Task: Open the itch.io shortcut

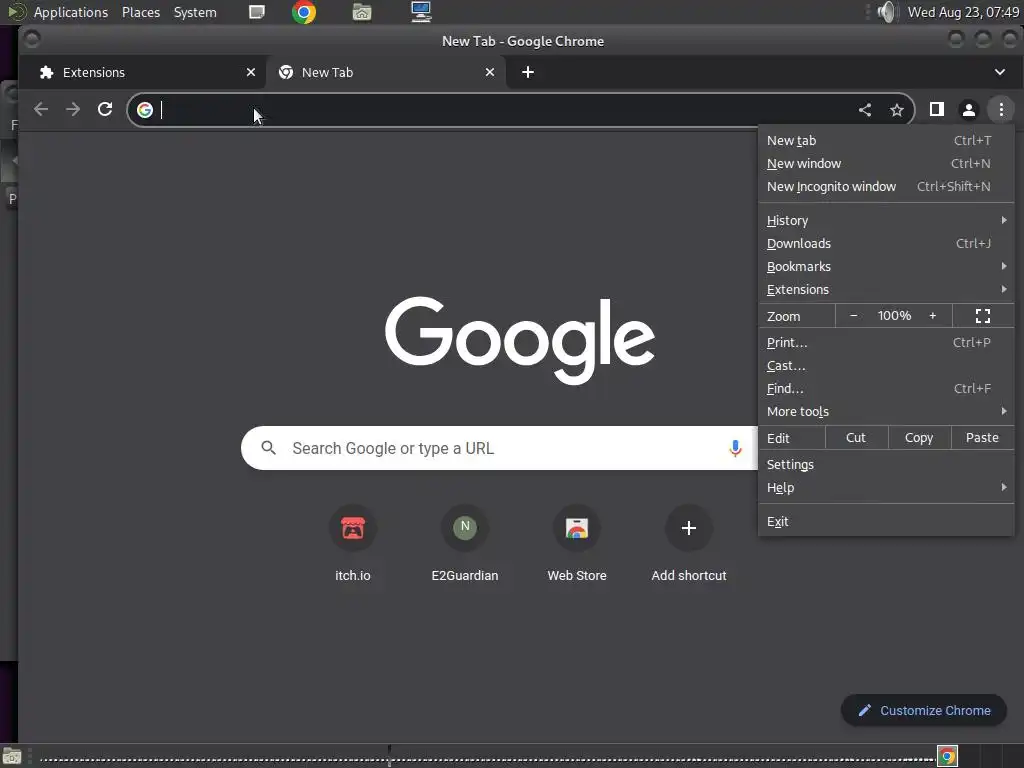Action: click(x=353, y=543)
